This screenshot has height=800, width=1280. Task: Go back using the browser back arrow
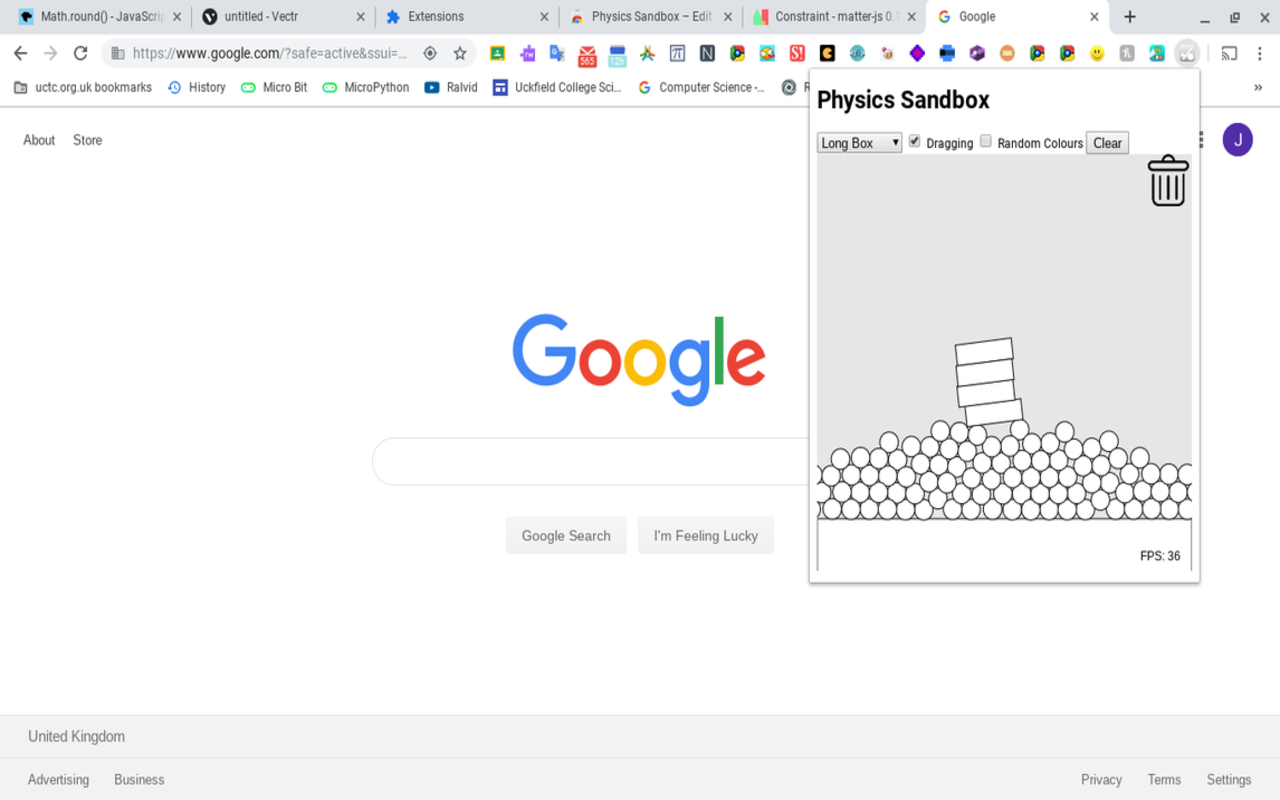click(21, 54)
